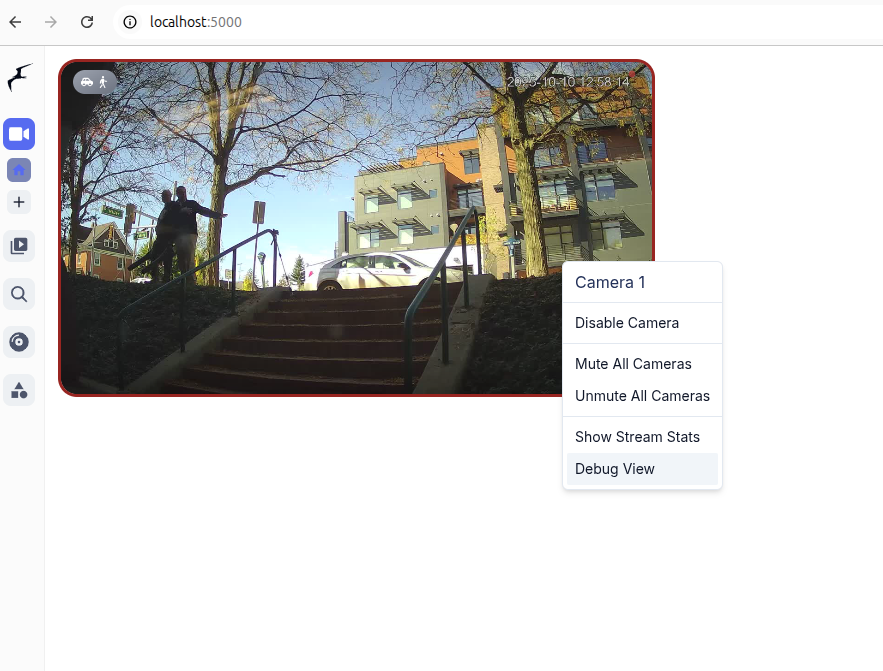
Task: Click the detected objects car/person badge
Action: click(94, 82)
